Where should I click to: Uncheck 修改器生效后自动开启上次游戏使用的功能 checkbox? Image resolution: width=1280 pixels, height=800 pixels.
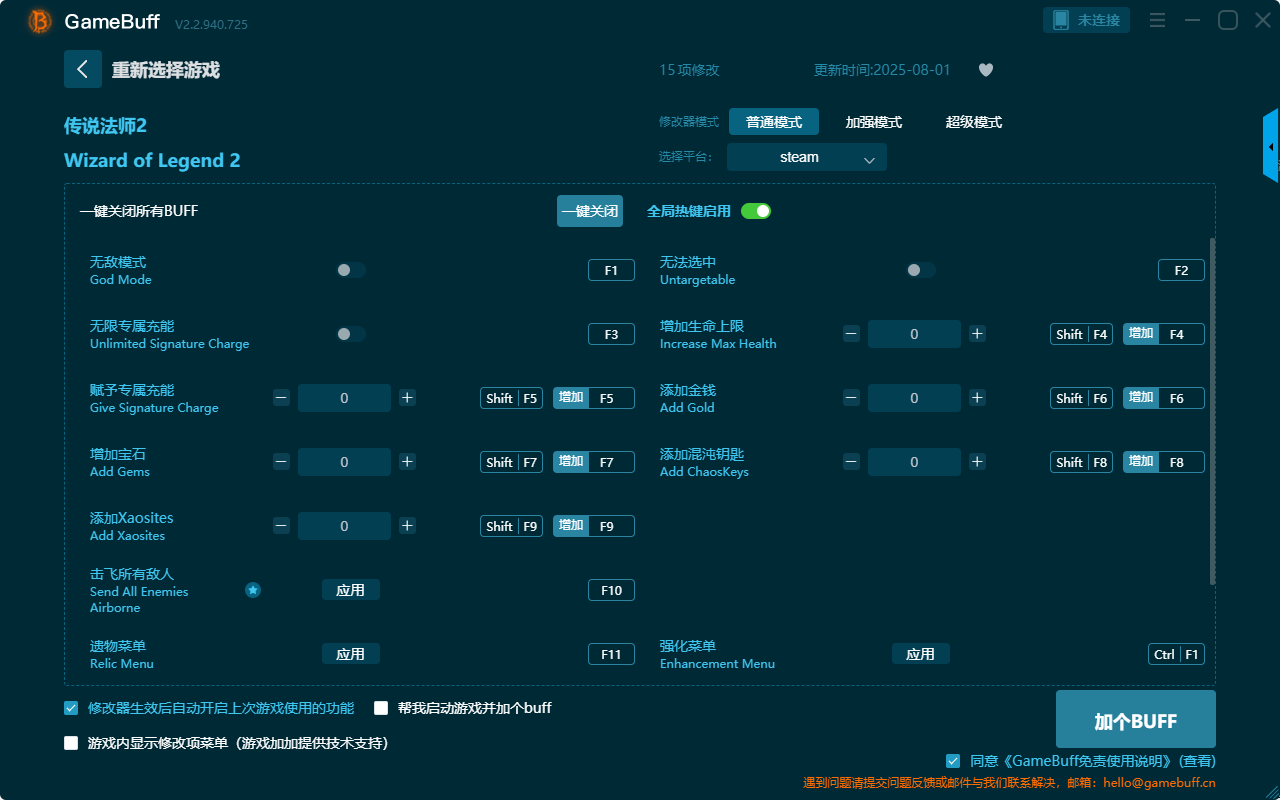click(71, 708)
